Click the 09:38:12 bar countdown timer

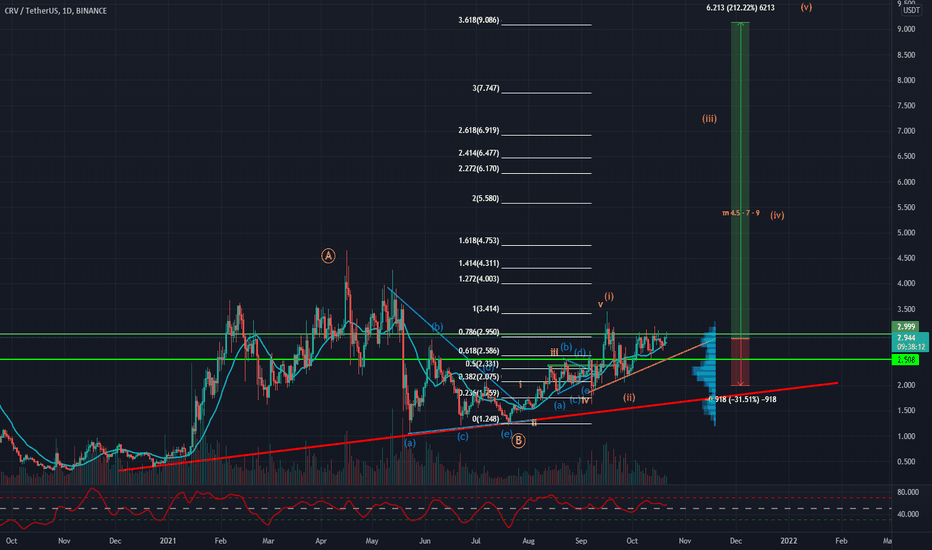click(x=910, y=347)
